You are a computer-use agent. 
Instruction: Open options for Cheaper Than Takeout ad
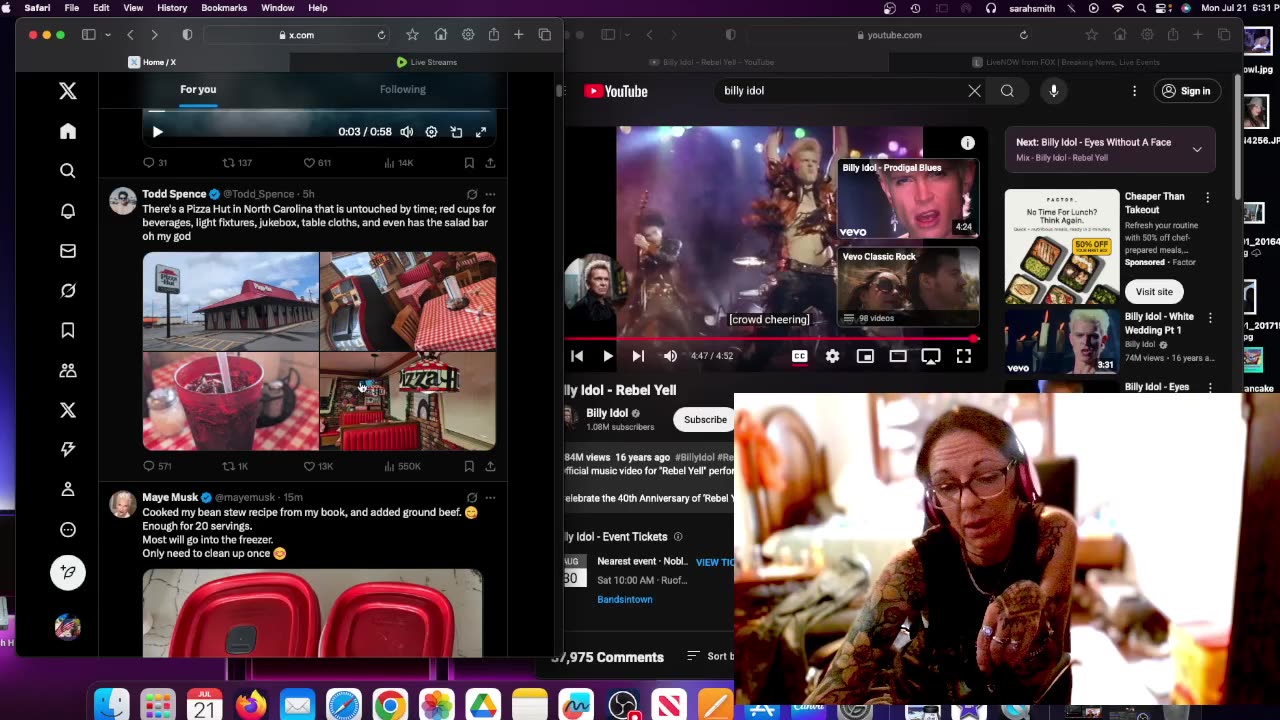pyautogui.click(x=1207, y=198)
